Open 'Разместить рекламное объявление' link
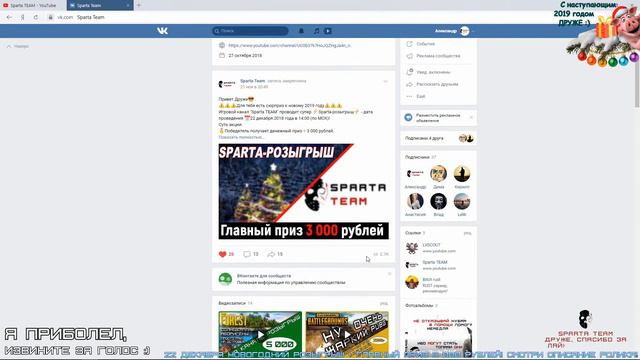Image resolution: width=640 pixels, height=360 pixels. pos(438,118)
